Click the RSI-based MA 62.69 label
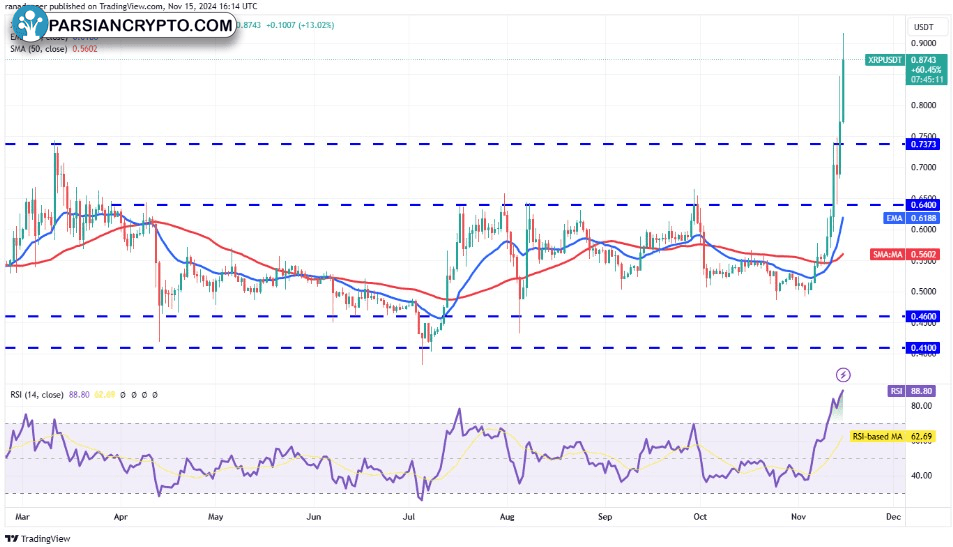Image resolution: width=953 pixels, height=547 pixels. click(892, 436)
